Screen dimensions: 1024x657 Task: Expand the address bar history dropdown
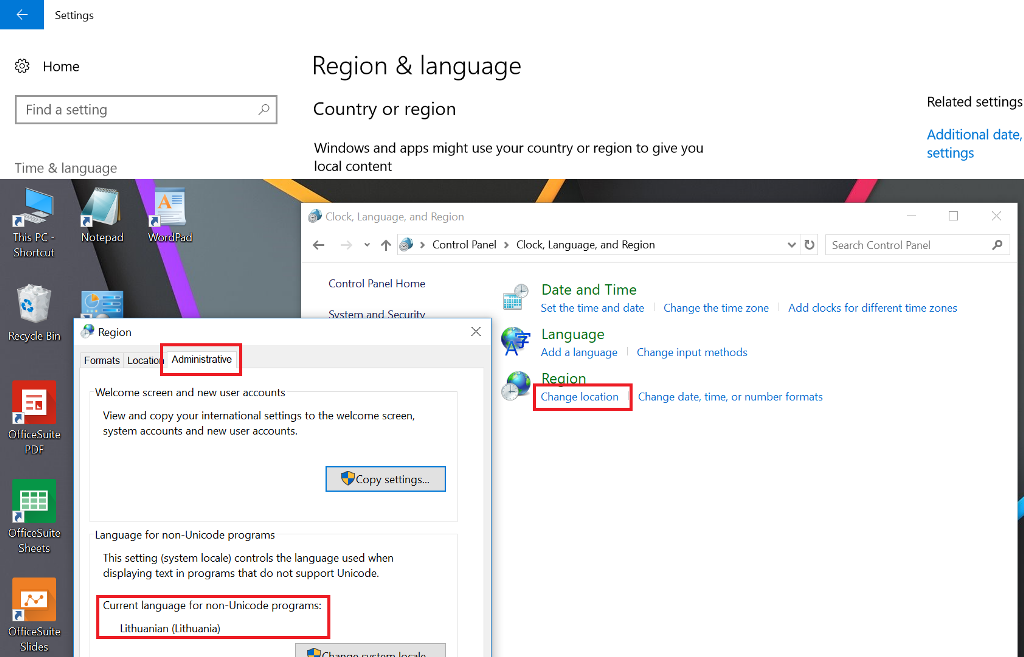[x=792, y=245]
